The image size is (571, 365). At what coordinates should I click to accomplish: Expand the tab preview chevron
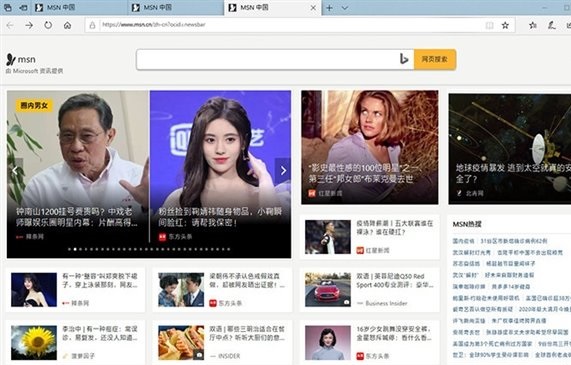(x=344, y=8)
